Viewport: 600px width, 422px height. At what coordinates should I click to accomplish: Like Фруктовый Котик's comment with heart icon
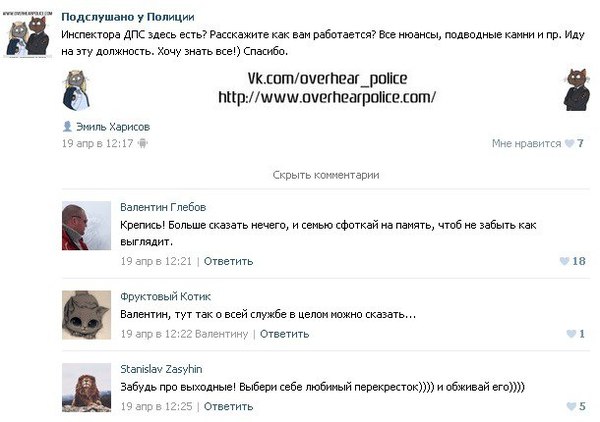point(571,334)
